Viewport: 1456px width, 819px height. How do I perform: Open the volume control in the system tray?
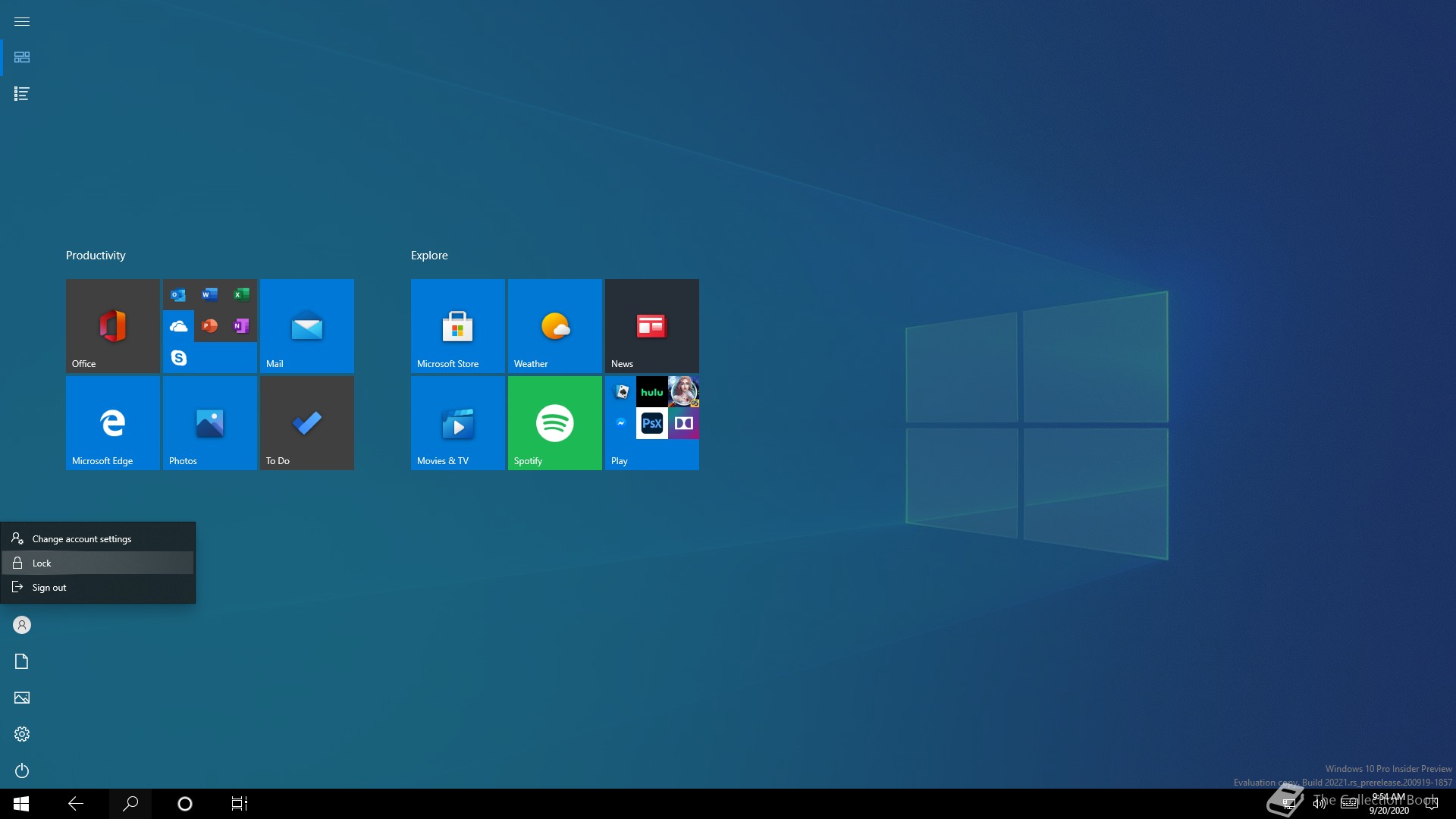pyautogui.click(x=1319, y=804)
